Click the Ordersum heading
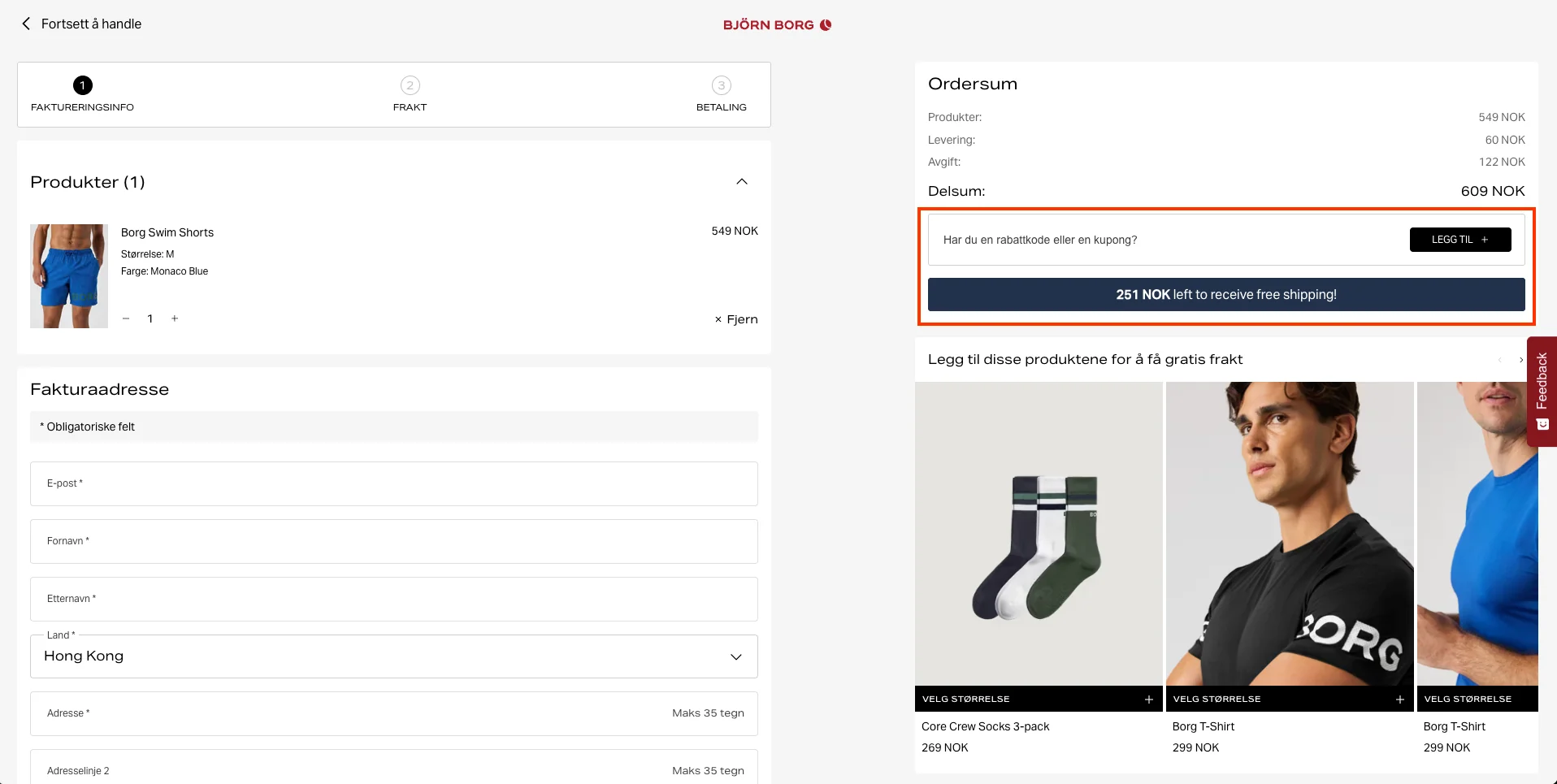This screenshot has width=1557, height=784. coord(973,84)
